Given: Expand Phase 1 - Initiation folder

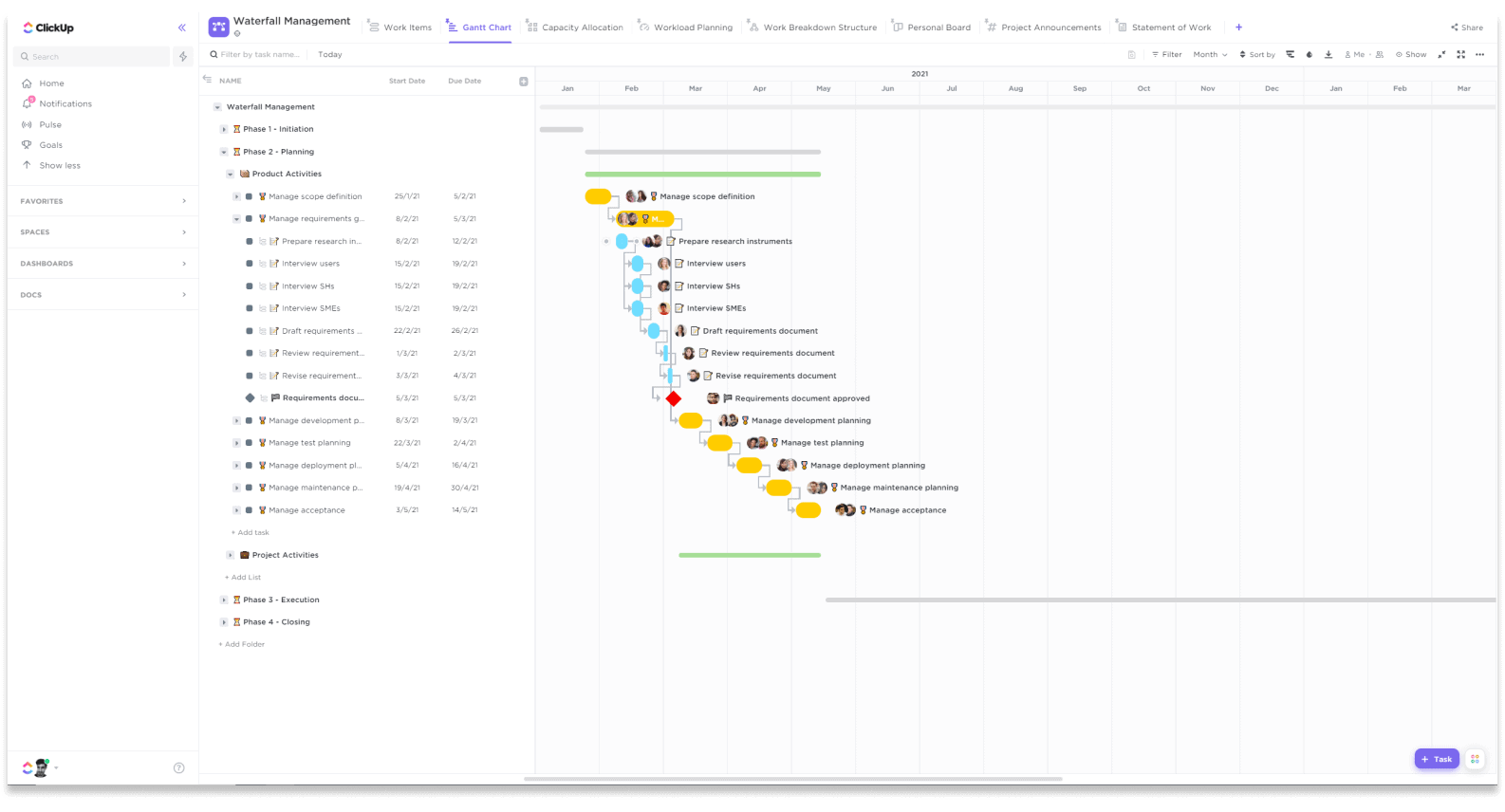Looking at the screenshot, I should point(224,129).
